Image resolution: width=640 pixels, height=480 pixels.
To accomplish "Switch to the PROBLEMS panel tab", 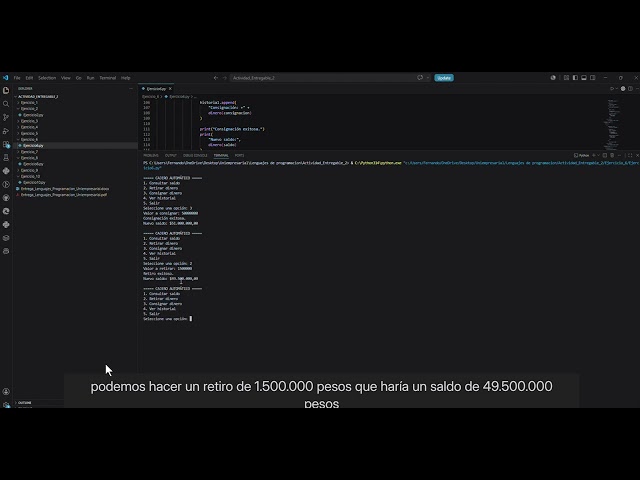I will click(151, 155).
